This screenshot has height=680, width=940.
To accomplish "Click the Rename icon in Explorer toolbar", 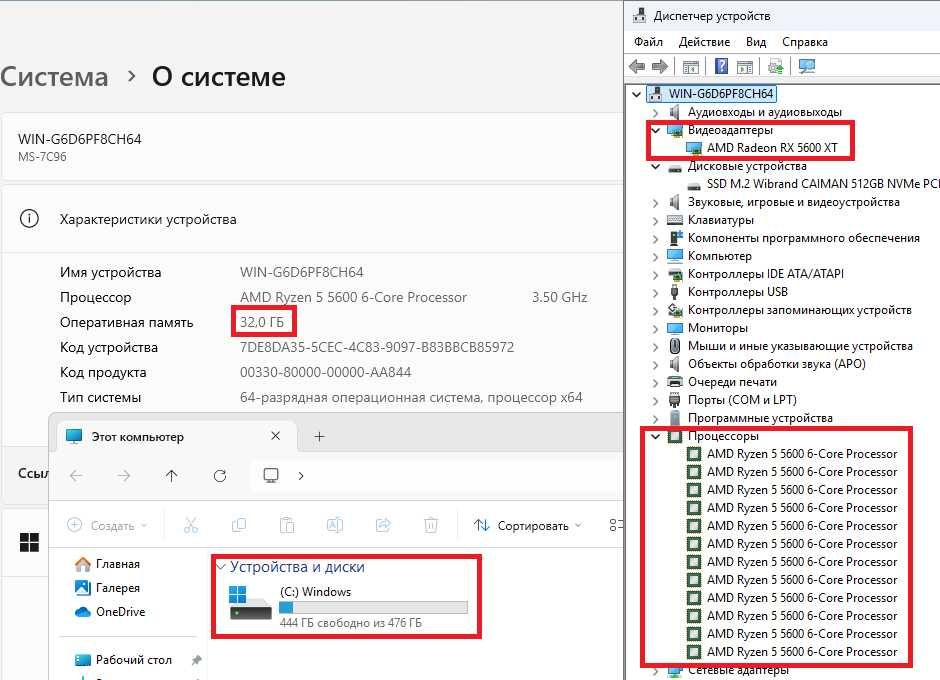I will [335, 525].
